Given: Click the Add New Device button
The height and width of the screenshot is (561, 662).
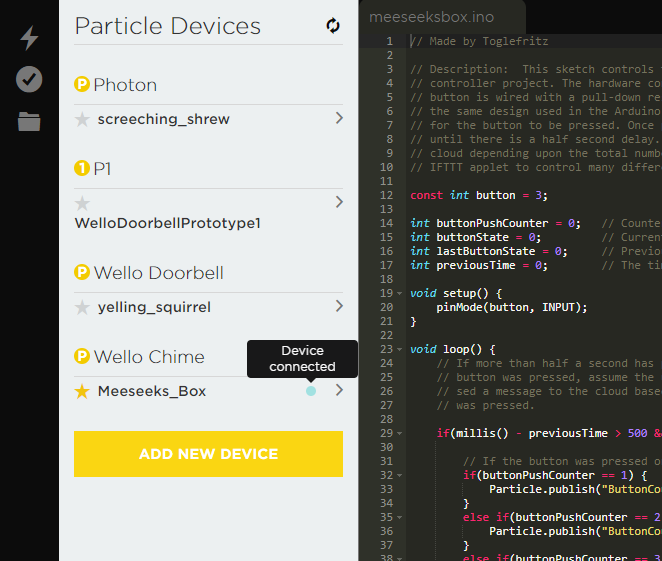Looking at the screenshot, I should click(208, 454).
